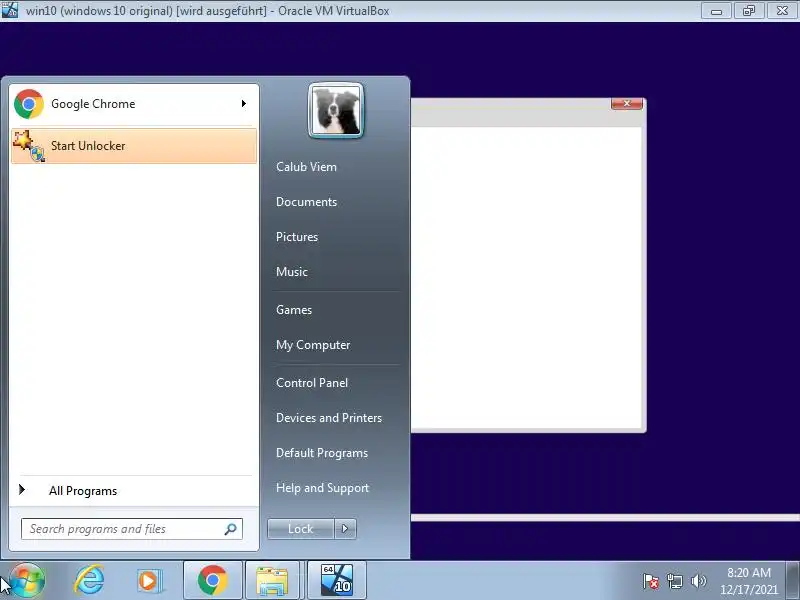Click the search magnifier icon

[x=231, y=529]
